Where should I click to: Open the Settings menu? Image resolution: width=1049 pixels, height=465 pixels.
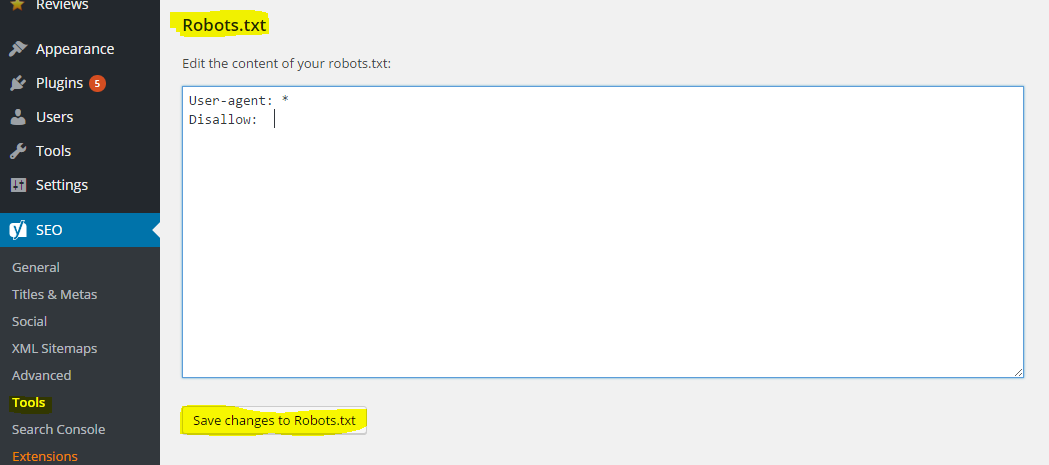click(62, 185)
